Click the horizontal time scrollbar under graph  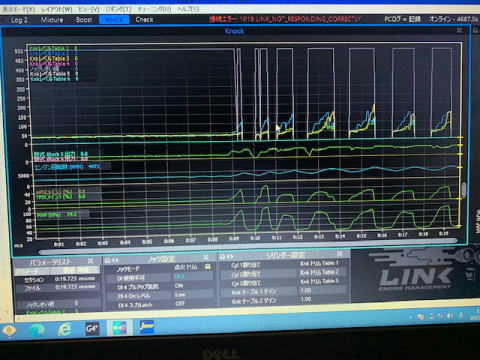coord(248,242)
